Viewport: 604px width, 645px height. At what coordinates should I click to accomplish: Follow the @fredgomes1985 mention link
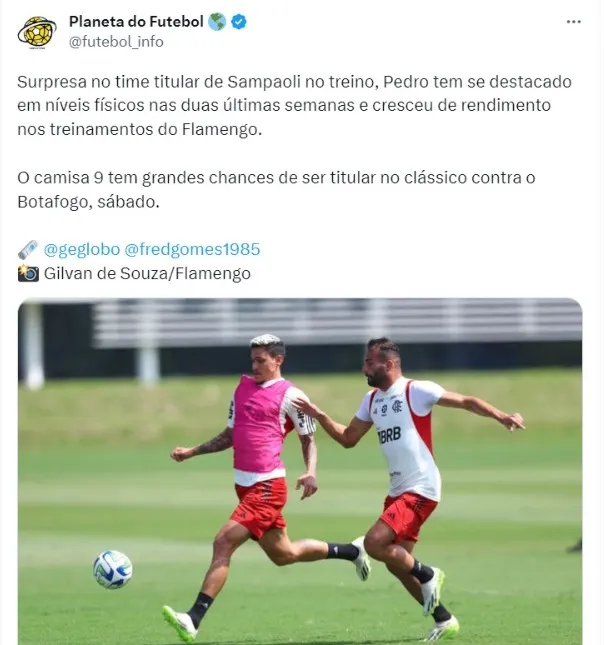click(x=192, y=249)
